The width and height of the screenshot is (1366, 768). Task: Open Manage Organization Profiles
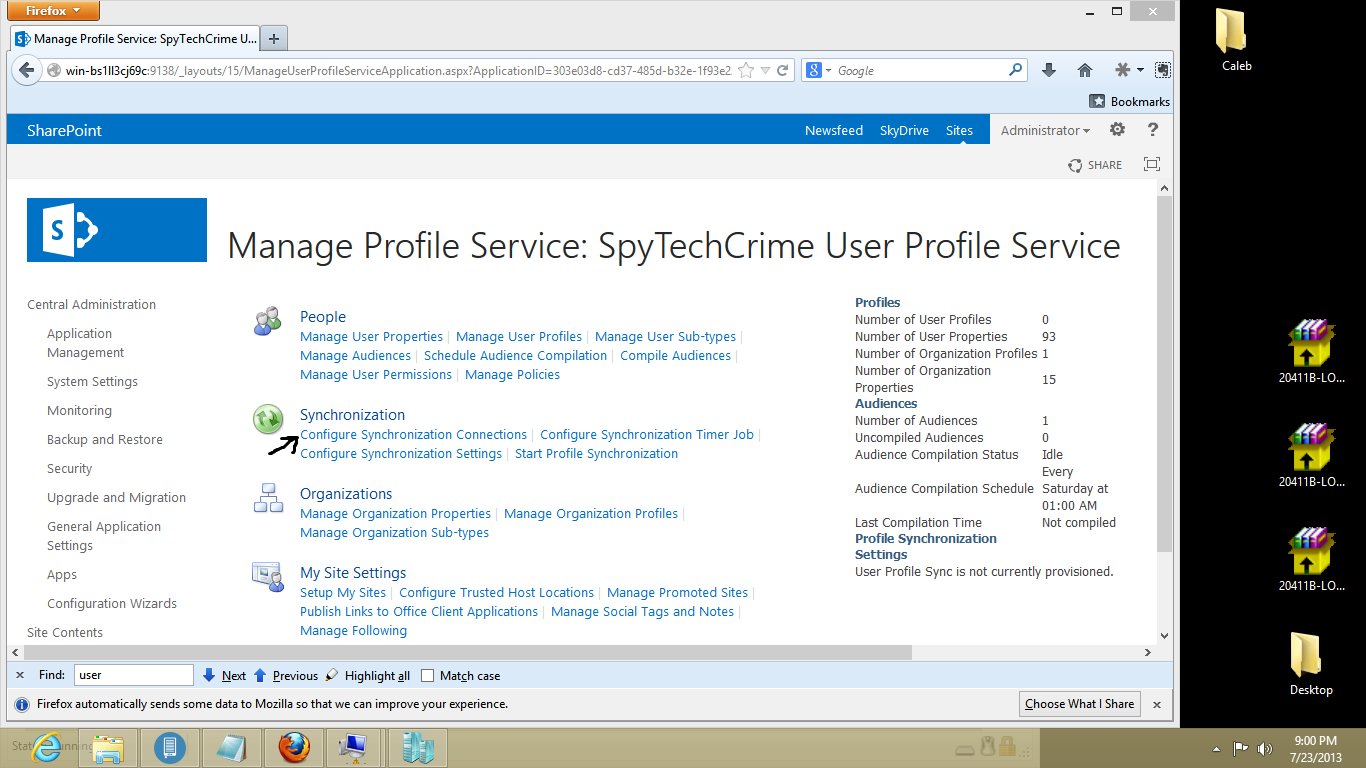pos(591,513)
